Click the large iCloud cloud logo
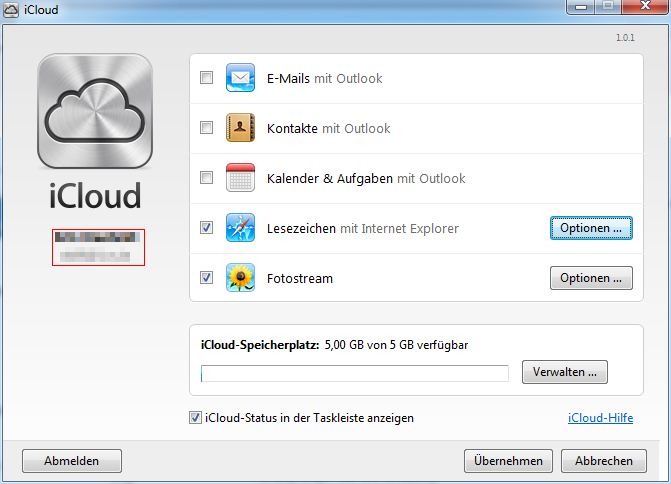 pyautogui.click(x=95, y=111)
